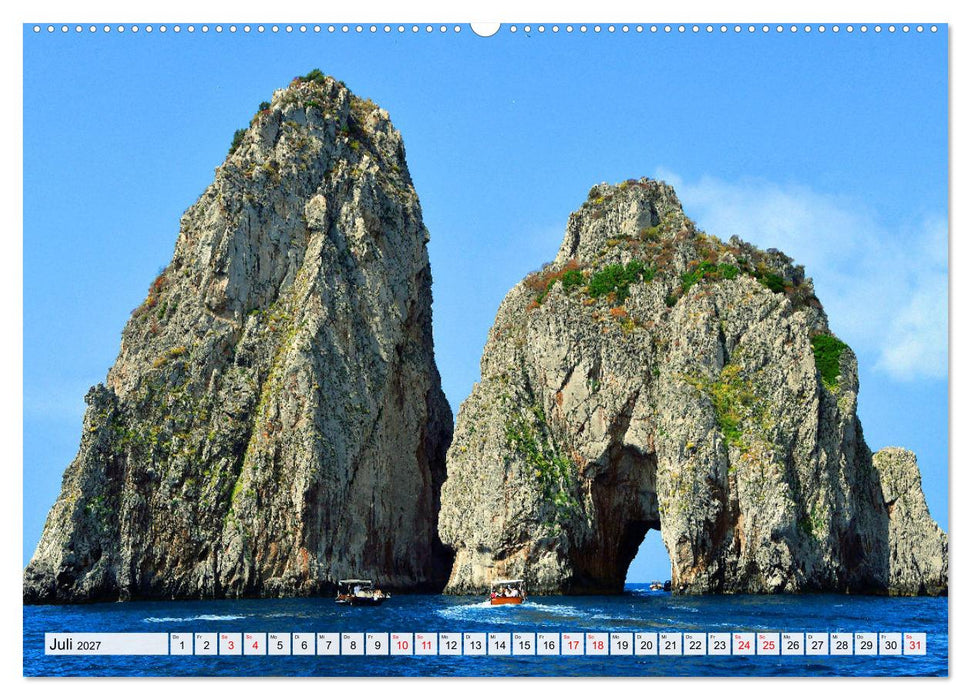Click the dark boat beside left rock

pos(362,592)
